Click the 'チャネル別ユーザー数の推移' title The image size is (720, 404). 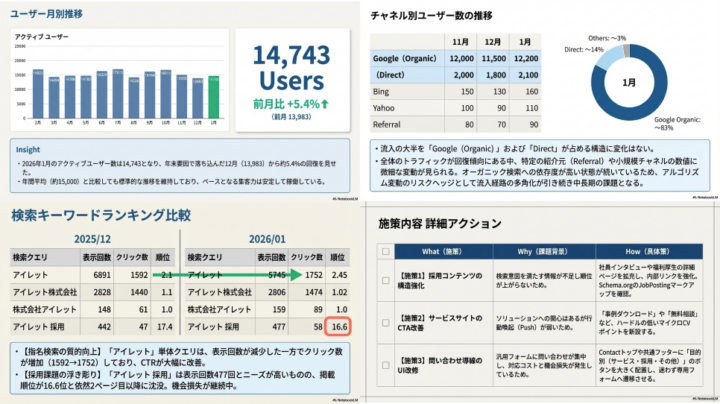click(x=431, y=16)
